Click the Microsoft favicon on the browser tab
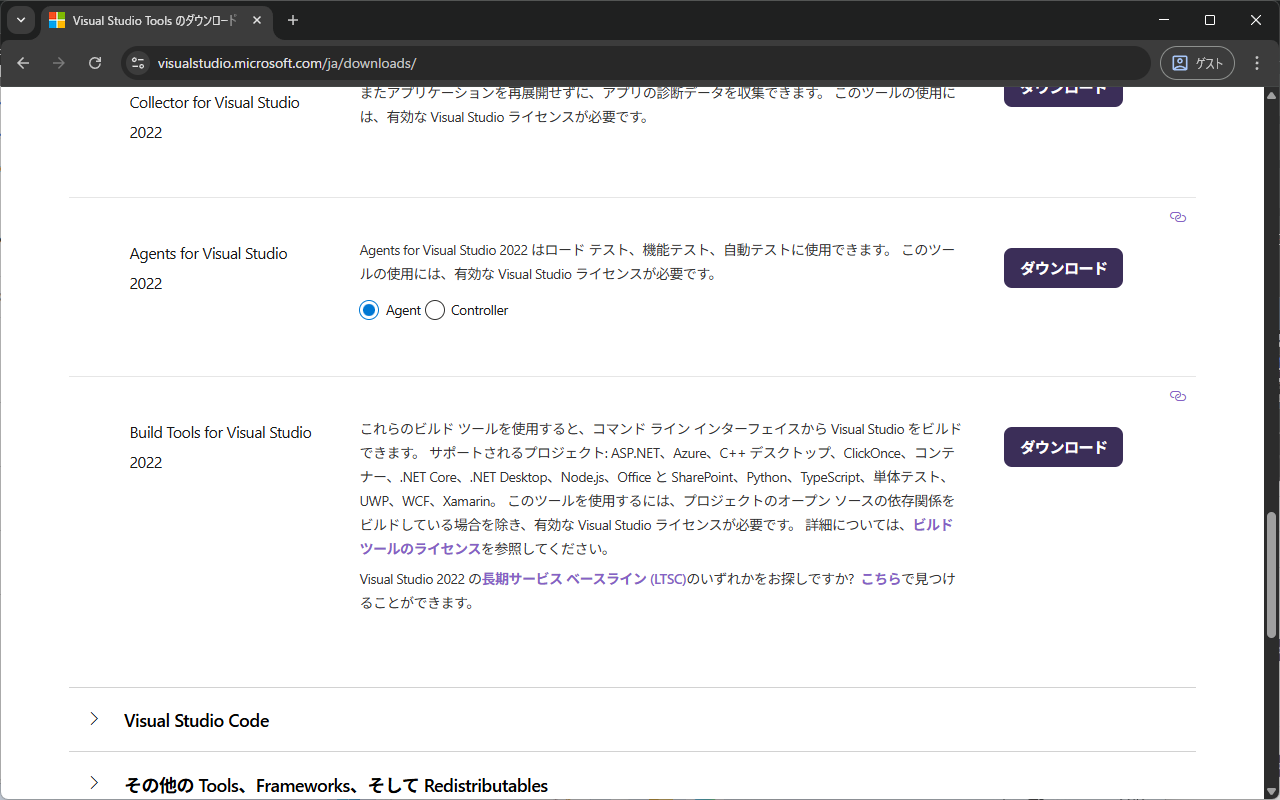1280x800 pixels. [x=57, y=20]
